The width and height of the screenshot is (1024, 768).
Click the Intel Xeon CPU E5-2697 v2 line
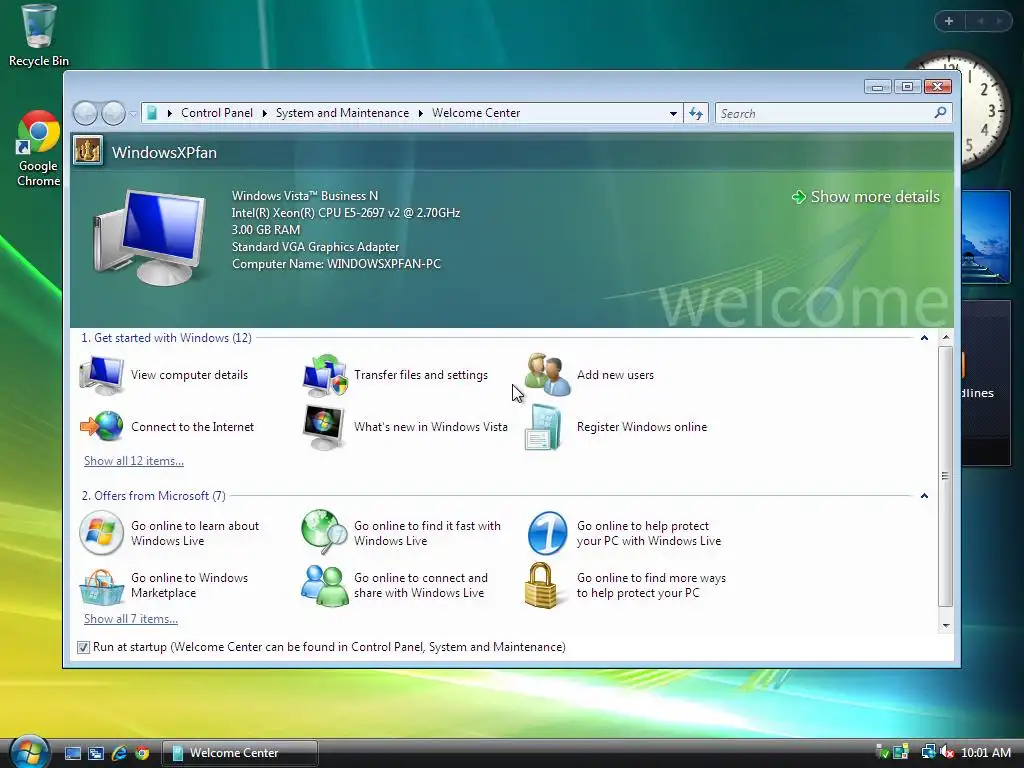pos(345,213)
